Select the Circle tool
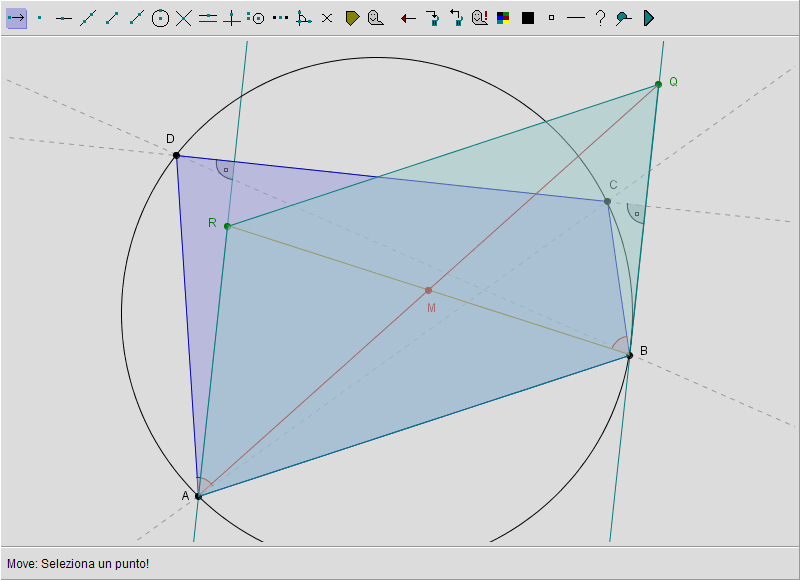The width and height of the screenshot is (800, 580). coord(160,18)
